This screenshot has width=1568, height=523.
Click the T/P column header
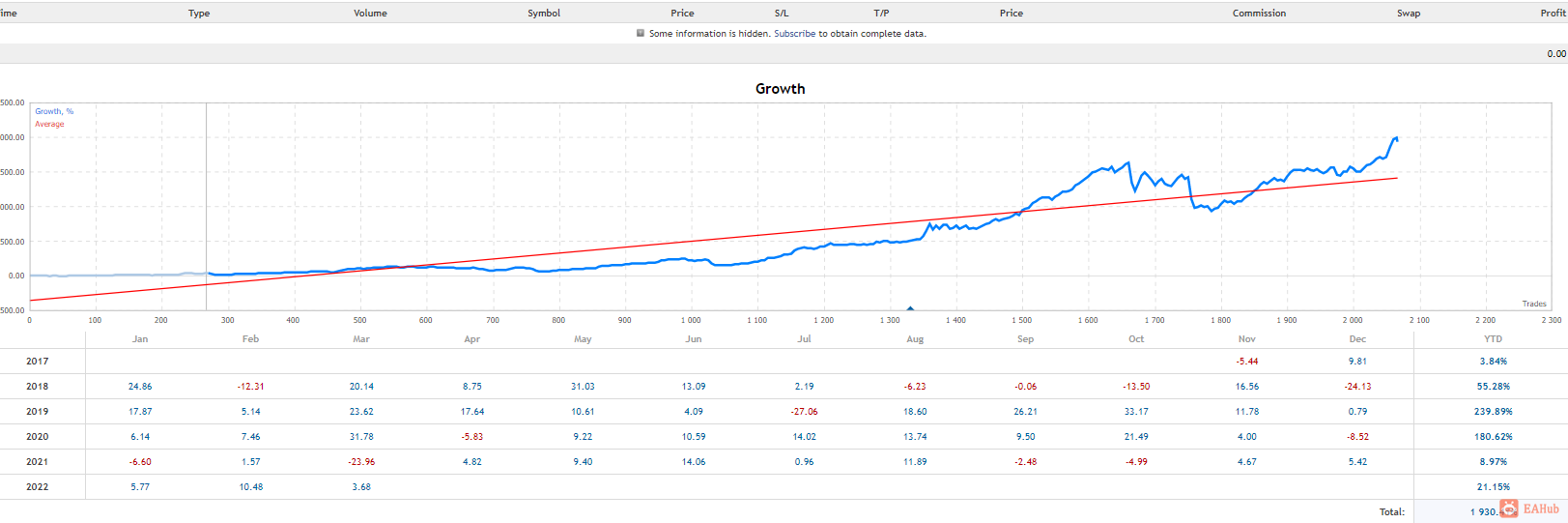[881, 14]
